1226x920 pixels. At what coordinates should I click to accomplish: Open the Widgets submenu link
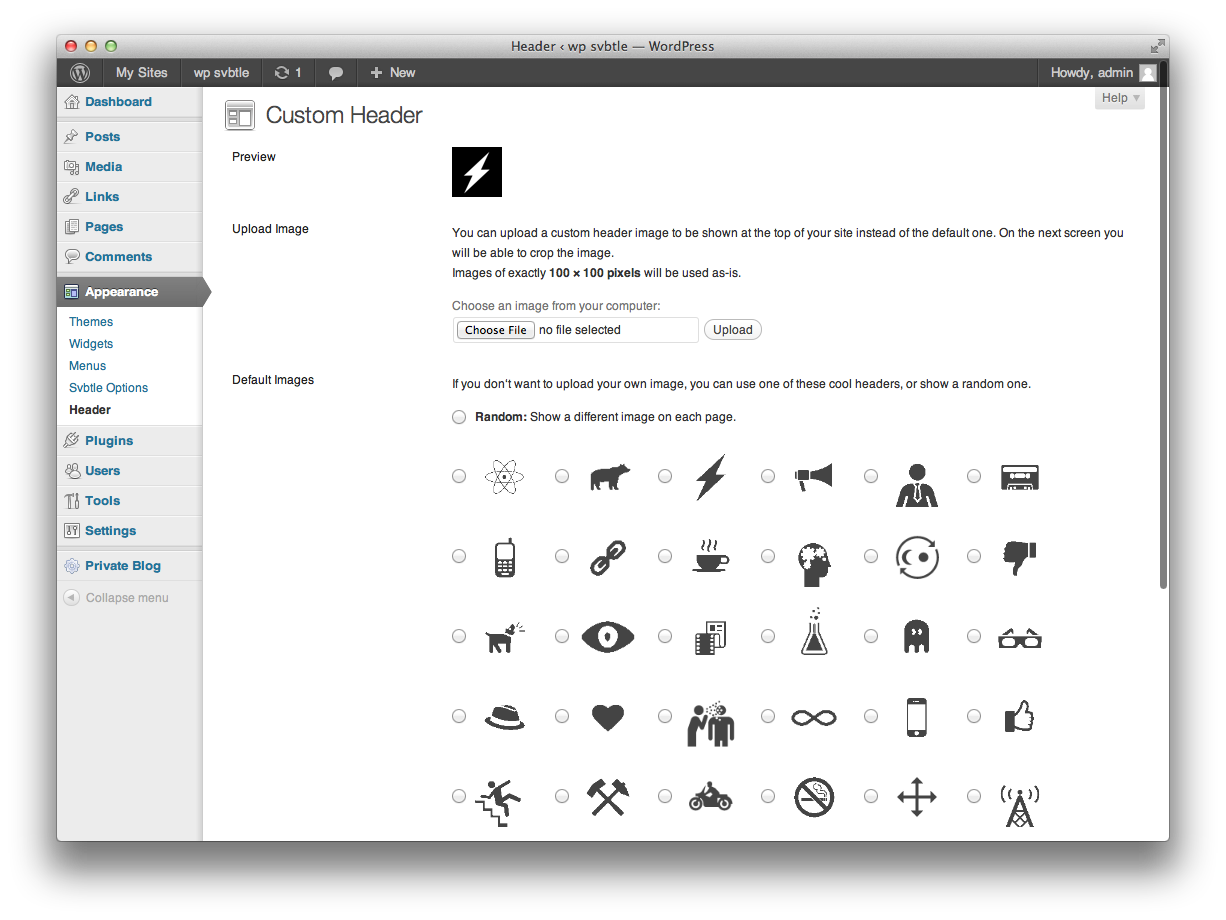click(x=91, y=344)
